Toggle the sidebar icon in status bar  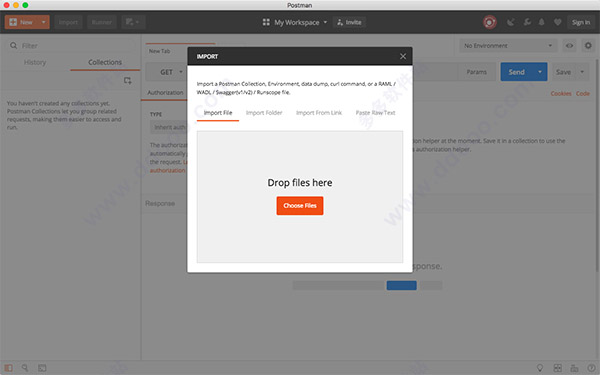(x=8, y=368)
